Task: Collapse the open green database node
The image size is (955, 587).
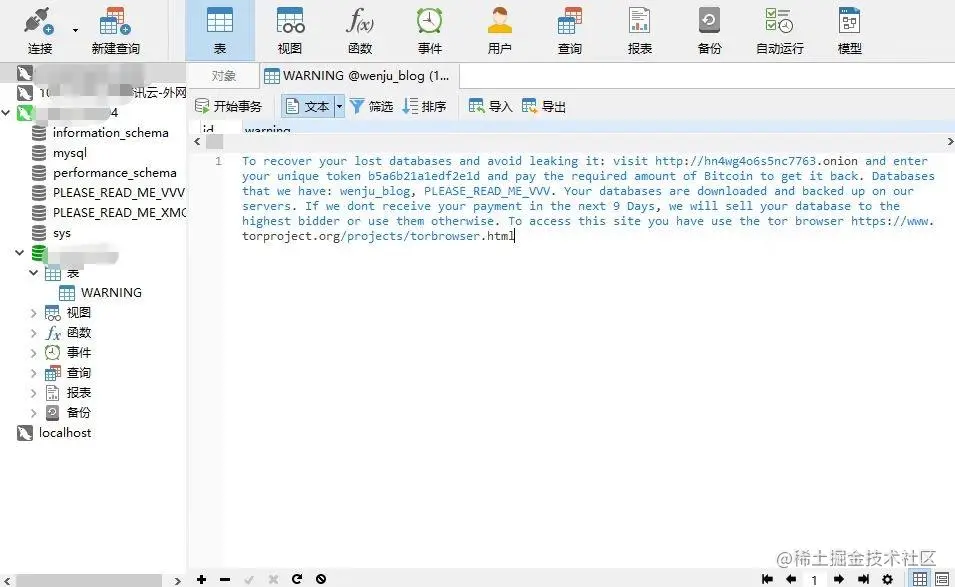Action: tap(19, 253)
